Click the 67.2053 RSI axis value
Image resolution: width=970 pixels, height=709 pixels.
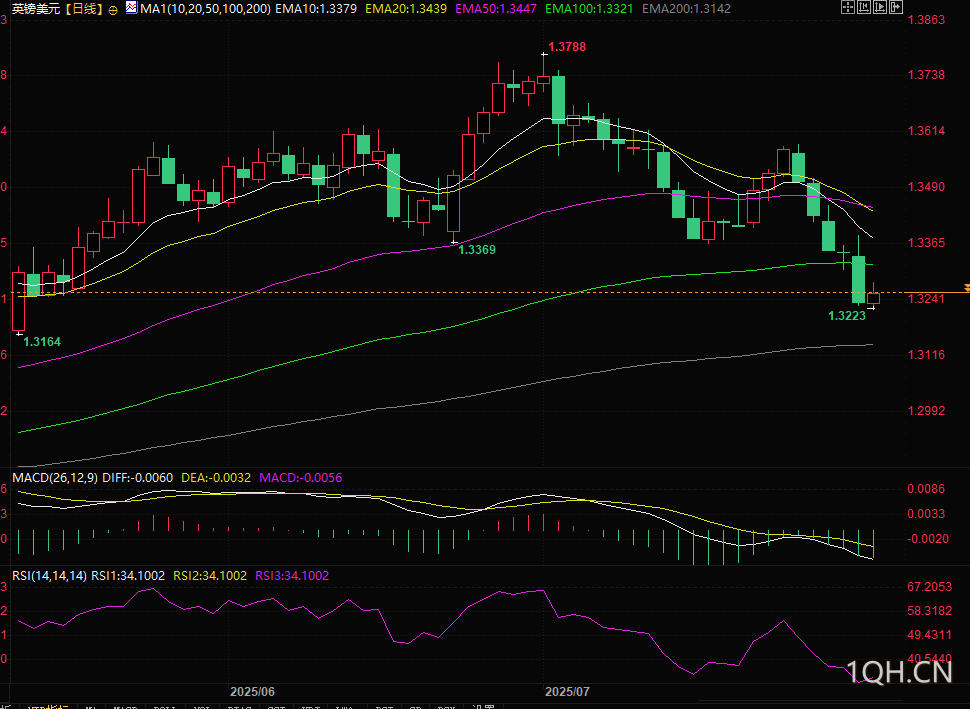click(x=929, y=587)
